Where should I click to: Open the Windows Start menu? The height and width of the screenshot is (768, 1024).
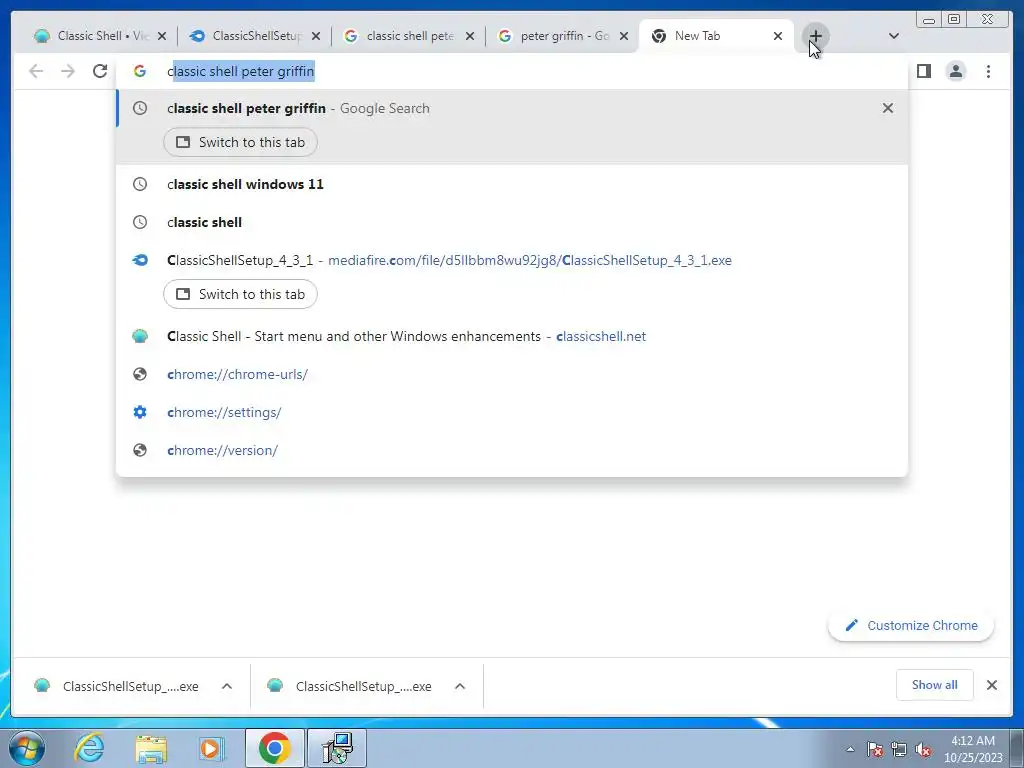[x=27, y=748]
